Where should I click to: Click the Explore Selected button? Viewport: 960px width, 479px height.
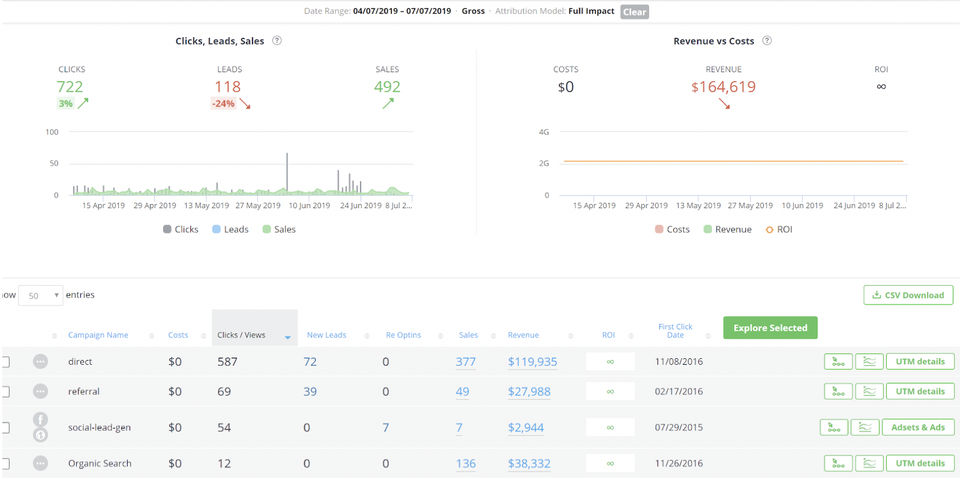tap(770, 328)
